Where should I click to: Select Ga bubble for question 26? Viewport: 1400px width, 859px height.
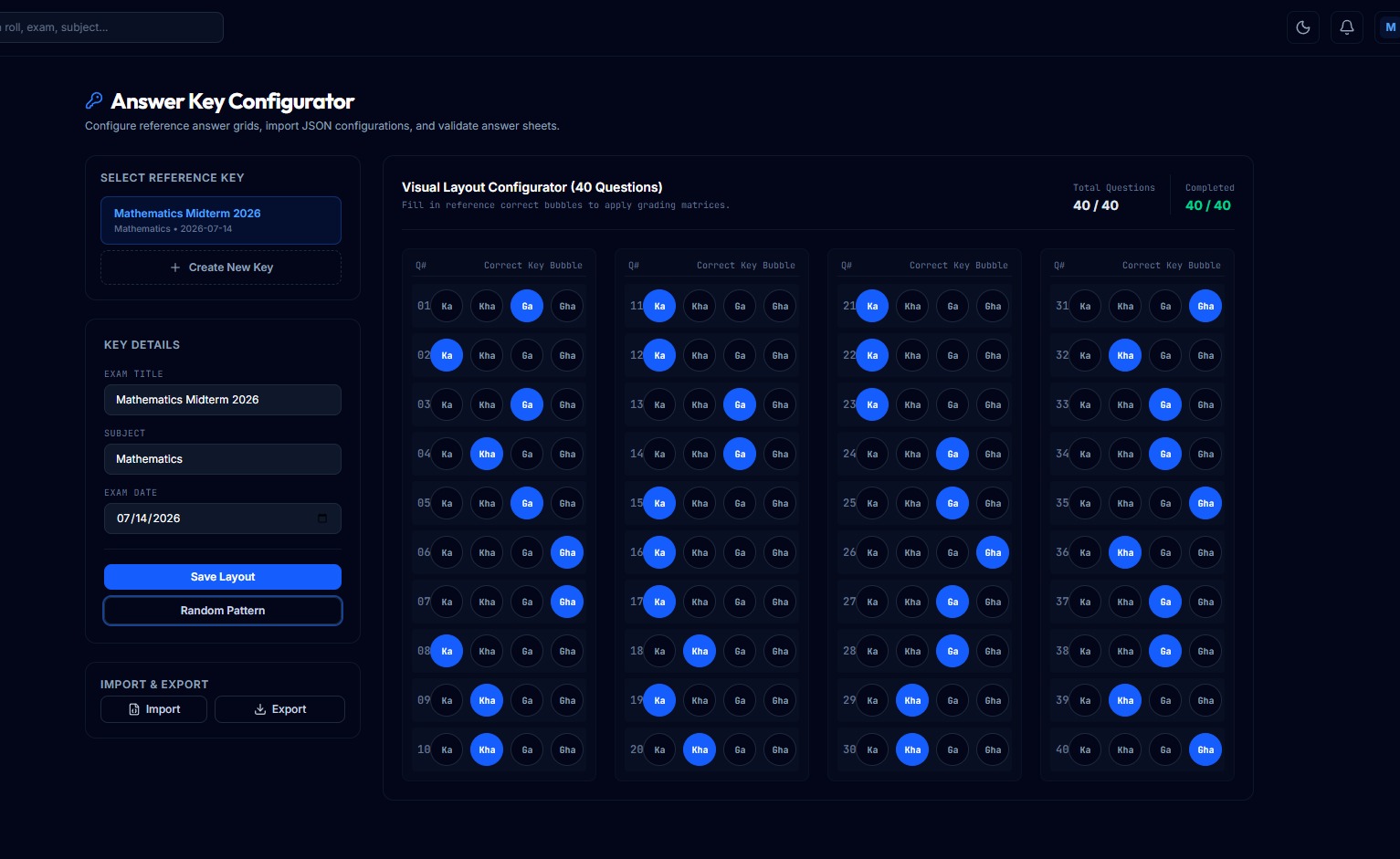[x=953, y=552]
